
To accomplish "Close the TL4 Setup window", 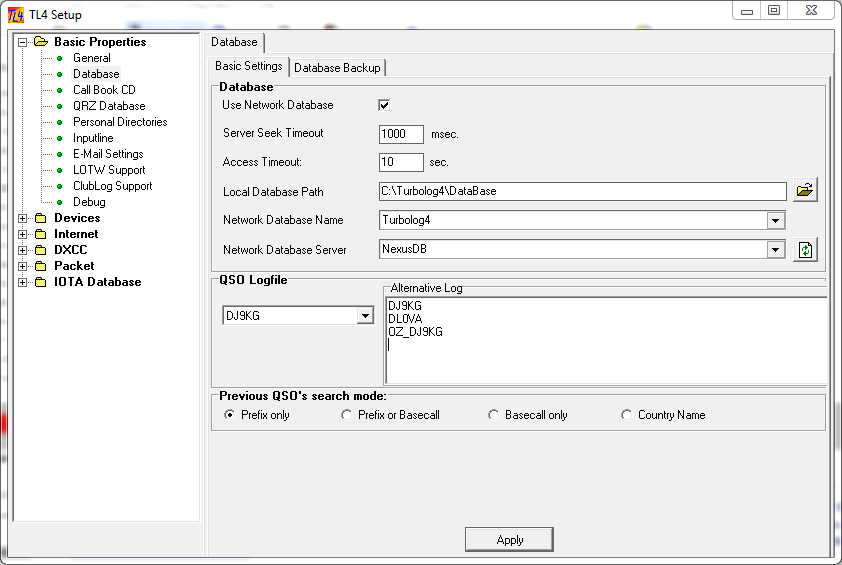I will tap(811, 11).
